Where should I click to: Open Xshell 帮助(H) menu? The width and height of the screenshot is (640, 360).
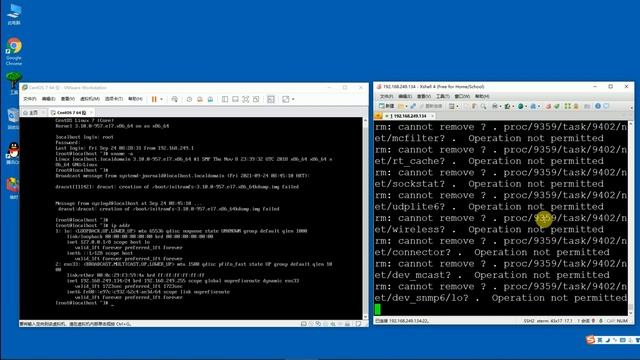tap(482, 96)
